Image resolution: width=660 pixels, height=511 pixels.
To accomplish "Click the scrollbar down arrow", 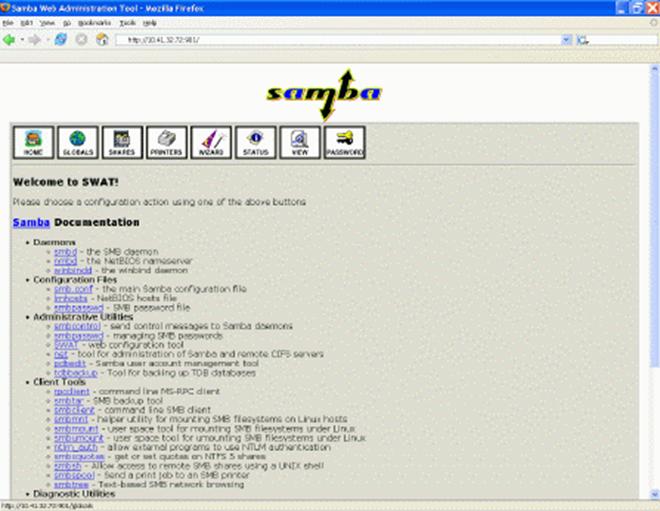I will click(655, 494).
